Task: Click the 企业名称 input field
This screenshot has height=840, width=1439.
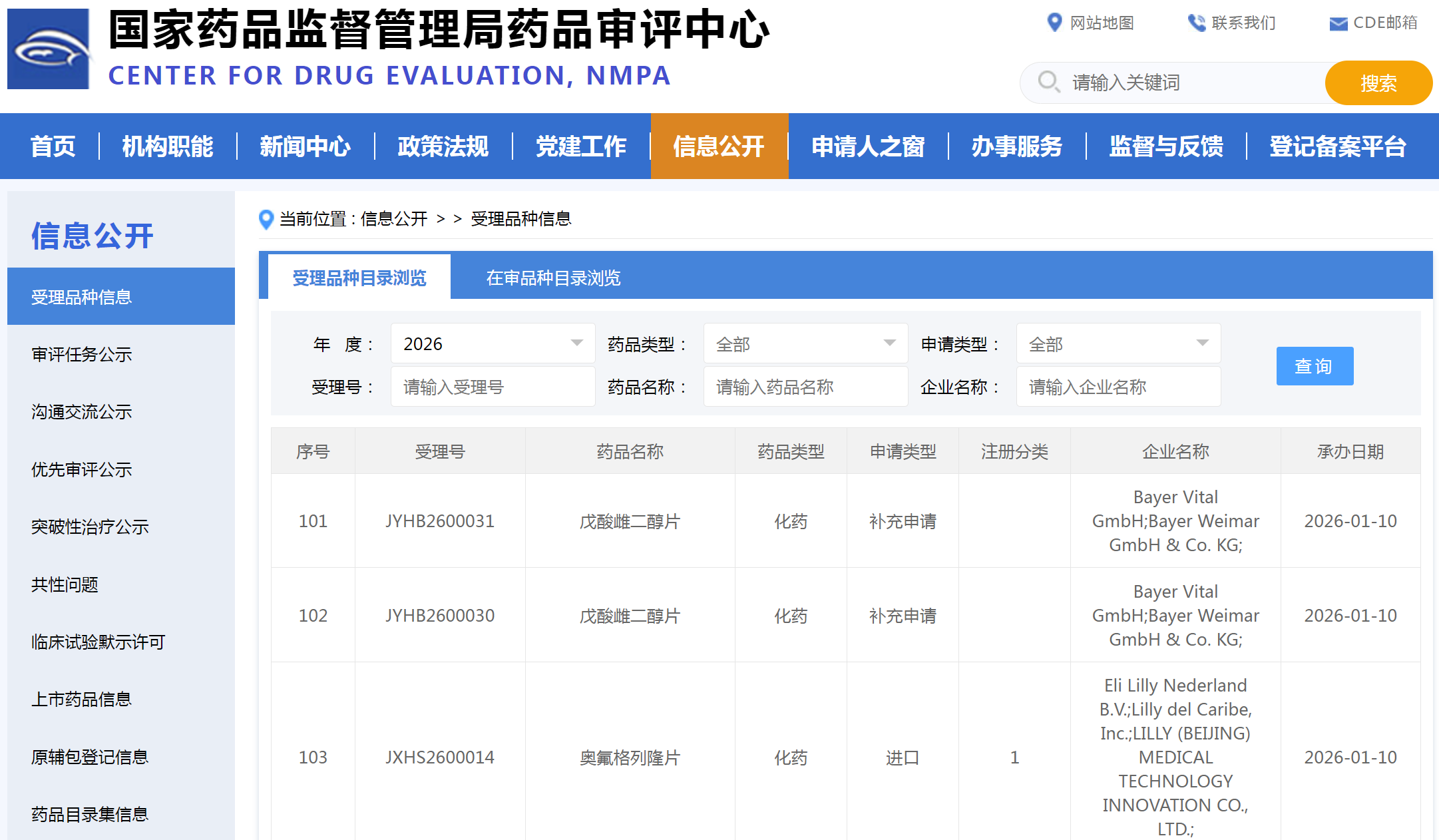Action: coord(1118,386)
